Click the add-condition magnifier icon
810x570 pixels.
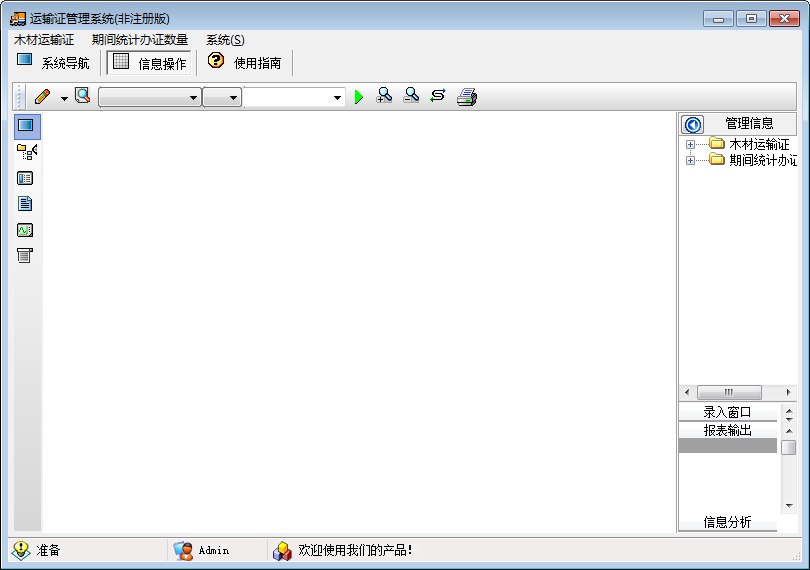[384, 95]
